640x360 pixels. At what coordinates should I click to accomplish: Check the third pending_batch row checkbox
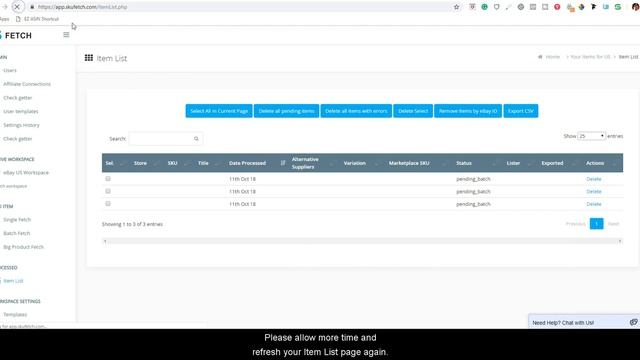(108, 204)
